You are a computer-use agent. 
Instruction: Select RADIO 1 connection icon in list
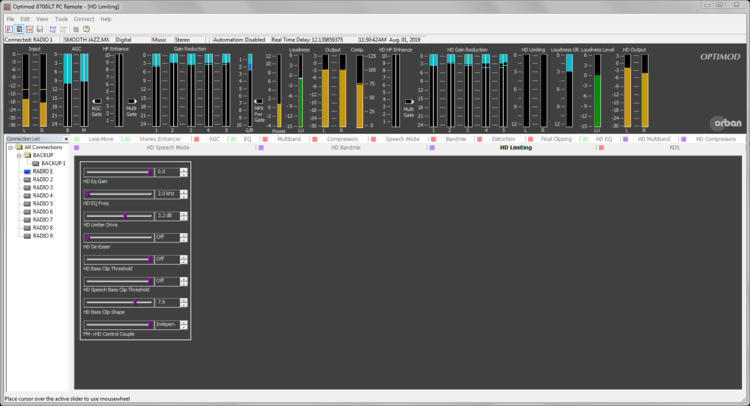pyautogui.click(x=27, y=171)
